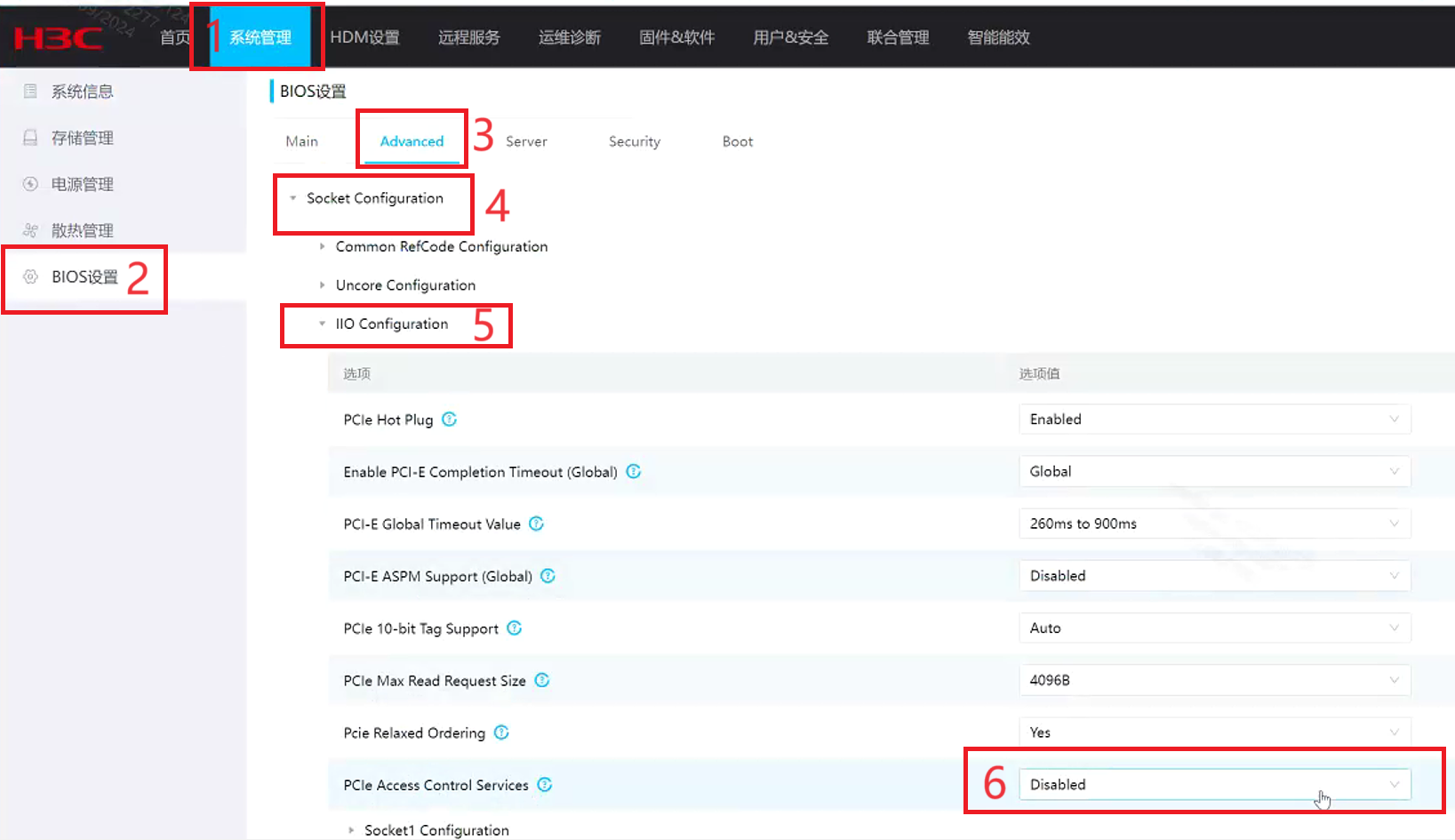Click PCI-E Global Timeout Value help icon
The height and width of the screenshot is (840, 1455).
(536, 524)
